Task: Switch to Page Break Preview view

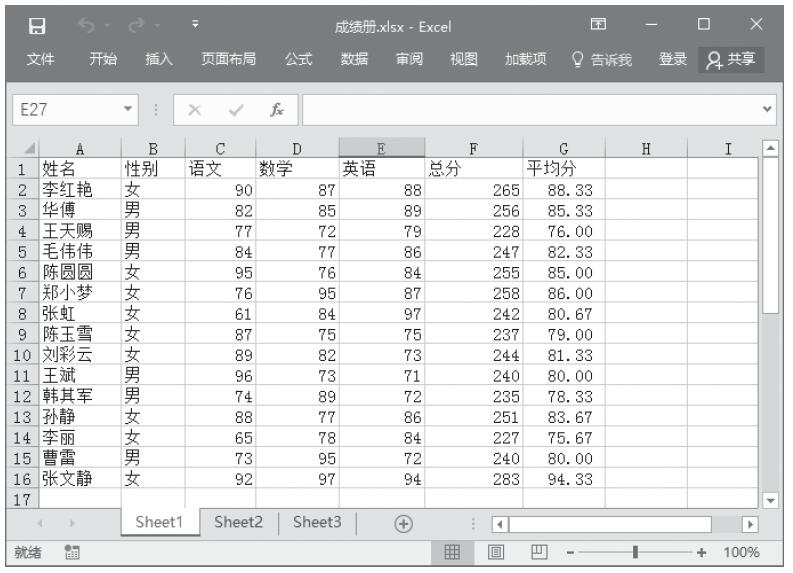Action: click(x=536, y=552)
